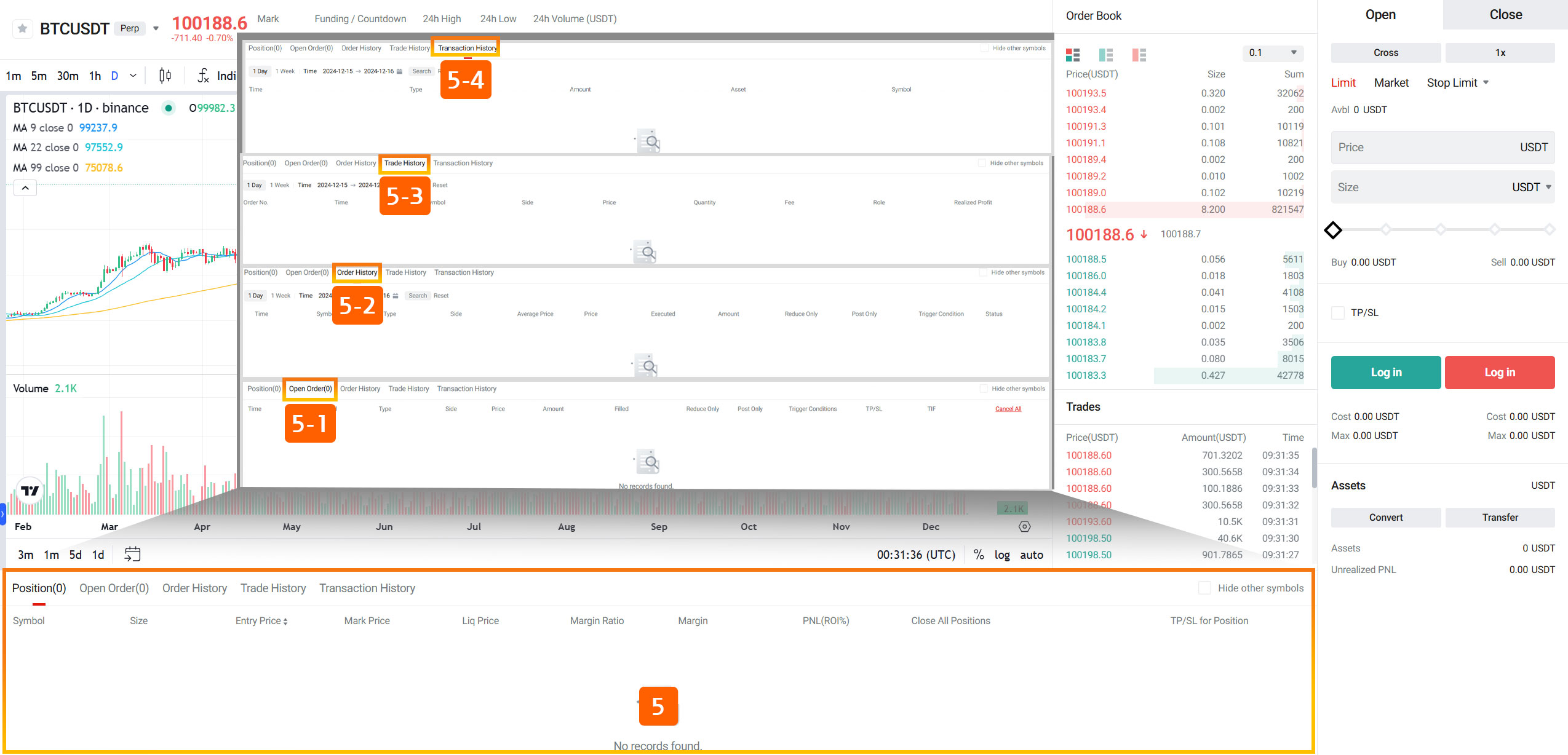Check Hide other symbols in the bottom panel
The height and width of the screenshot is (755, 1568).
click(x=1204, y=588)
